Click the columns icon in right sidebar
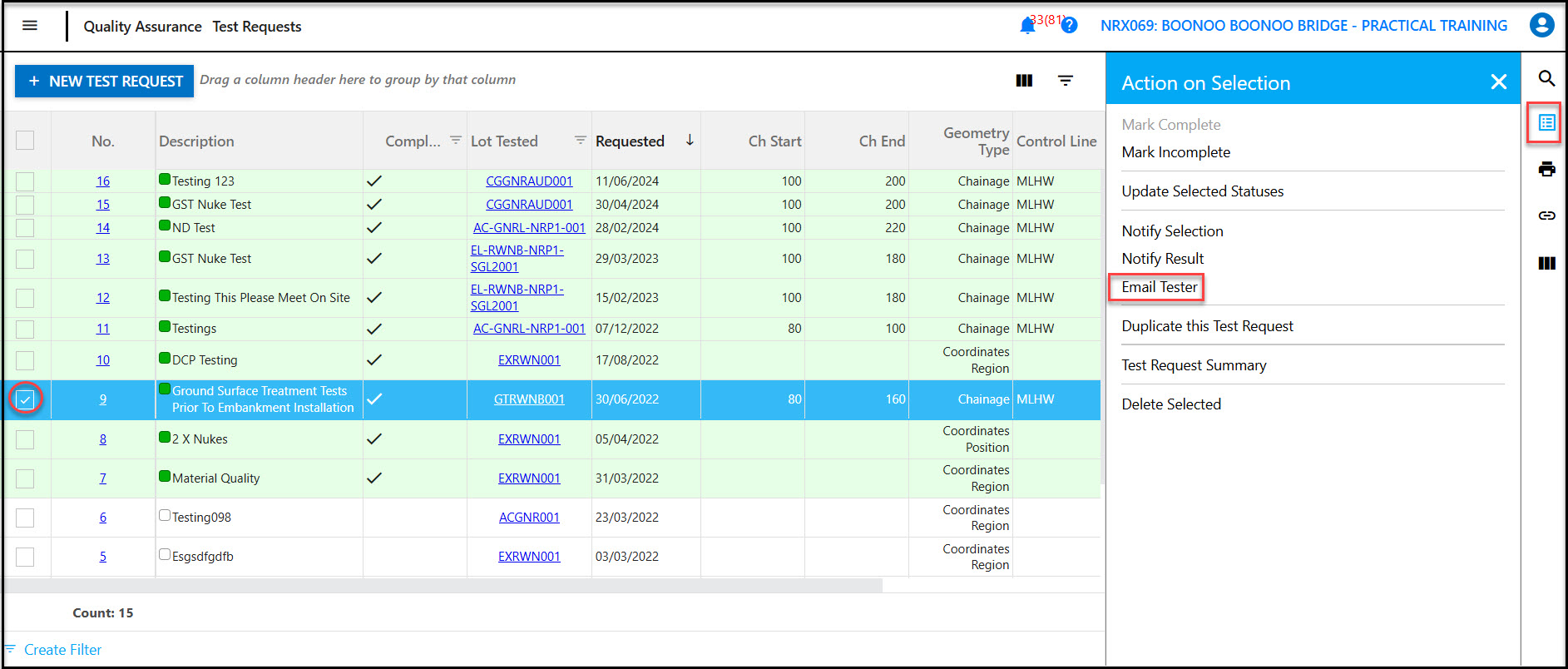The height and width of the screenshot is (669, 1568). tap(1546, 263)
